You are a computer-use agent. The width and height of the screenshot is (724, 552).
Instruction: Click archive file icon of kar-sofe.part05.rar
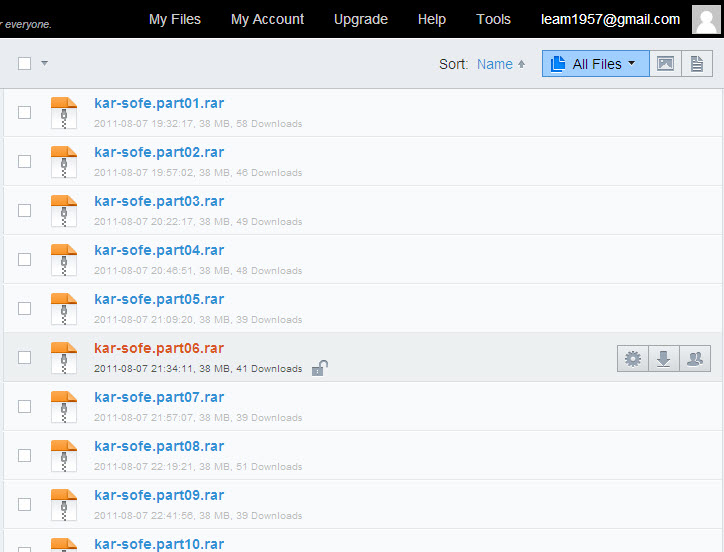pos(64,309)
